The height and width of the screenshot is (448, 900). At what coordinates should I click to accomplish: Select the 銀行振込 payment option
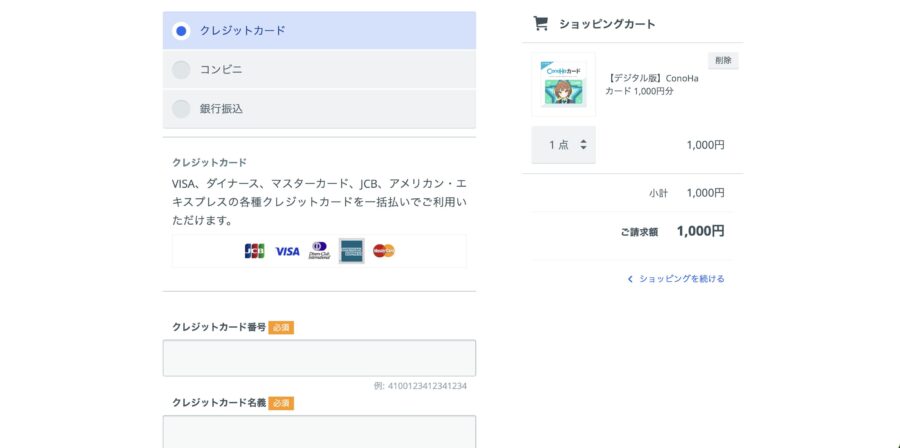(181, 109)
